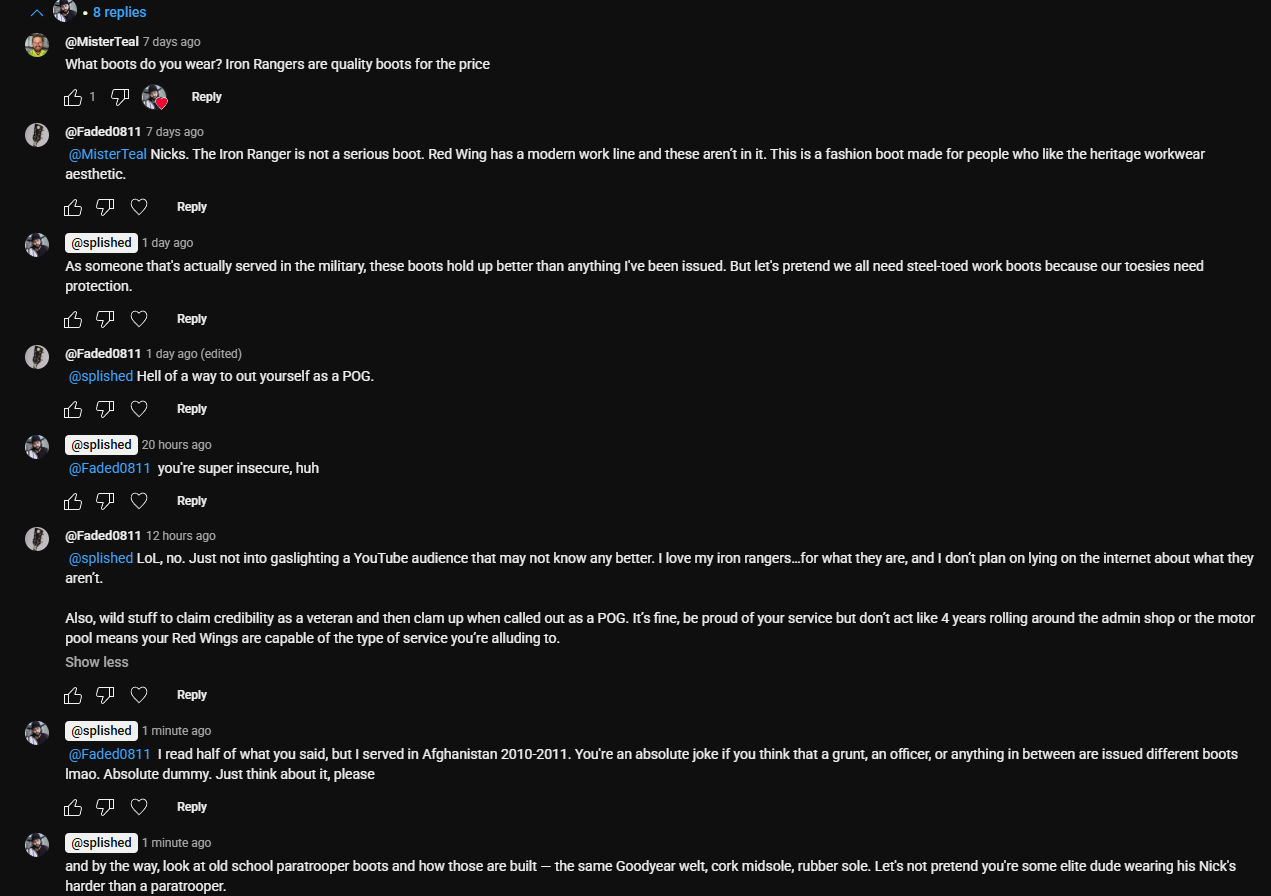Dislike Faded0811's 12 hours ago comment
Image resolution: width=1271 pixels, height=896 pixels.
pos(105,695)
